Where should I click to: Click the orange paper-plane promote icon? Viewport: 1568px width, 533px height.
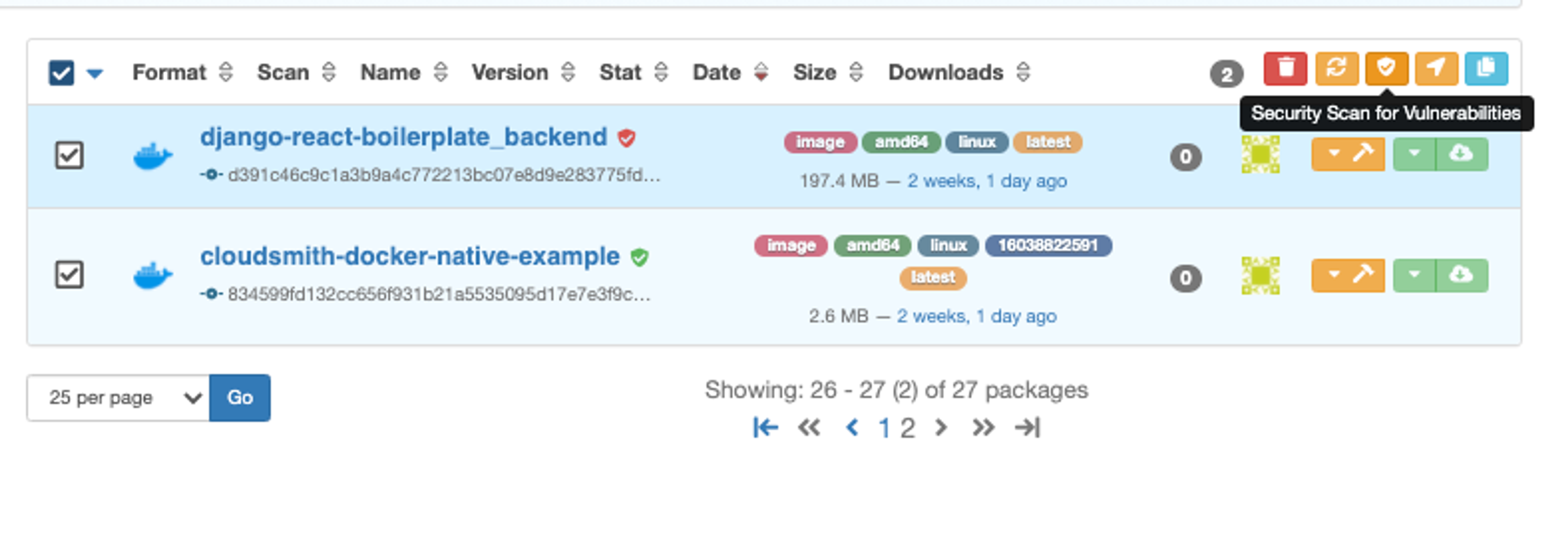[x=1436, y=69]
